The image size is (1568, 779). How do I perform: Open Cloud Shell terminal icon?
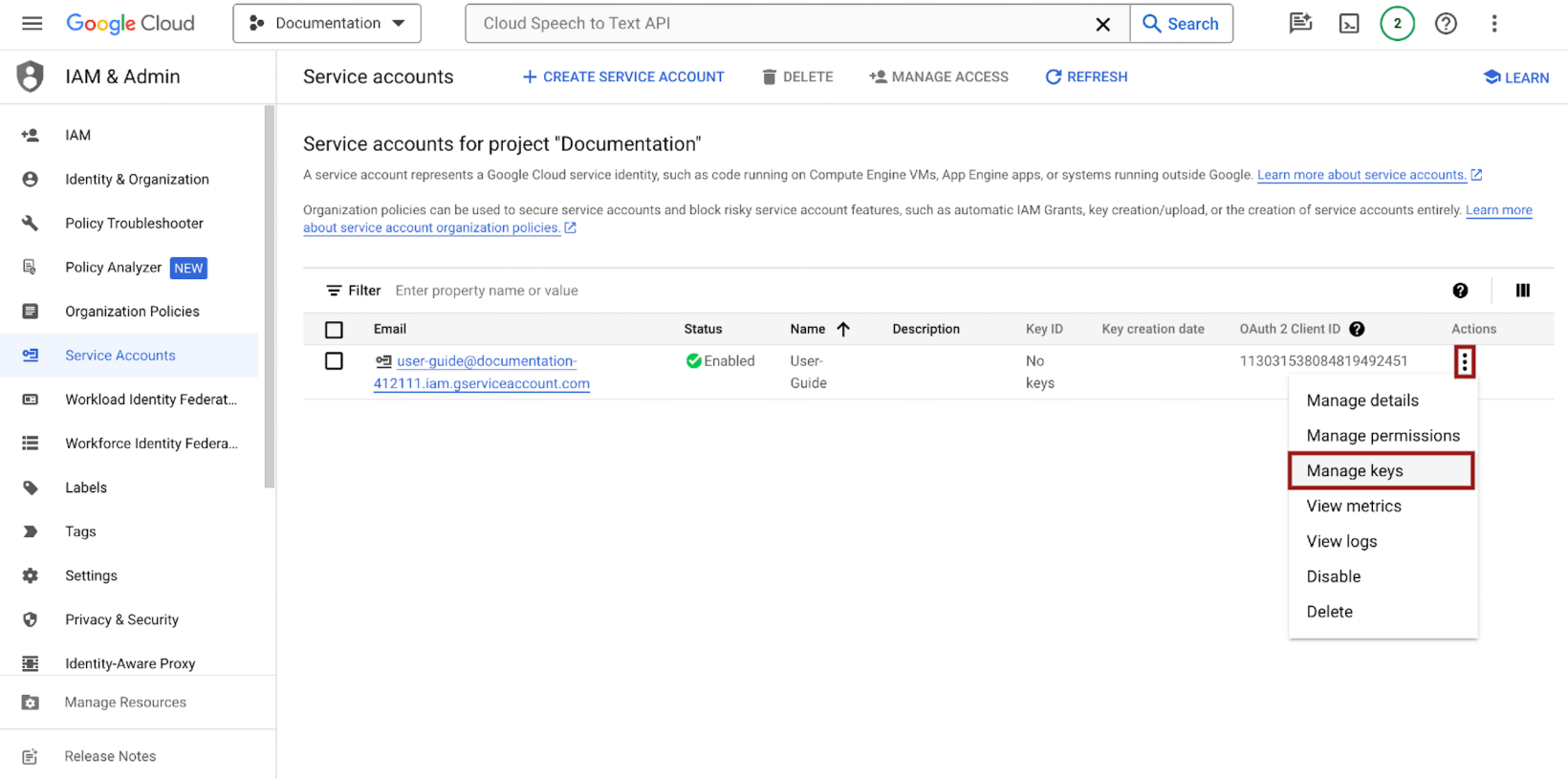1349,24
